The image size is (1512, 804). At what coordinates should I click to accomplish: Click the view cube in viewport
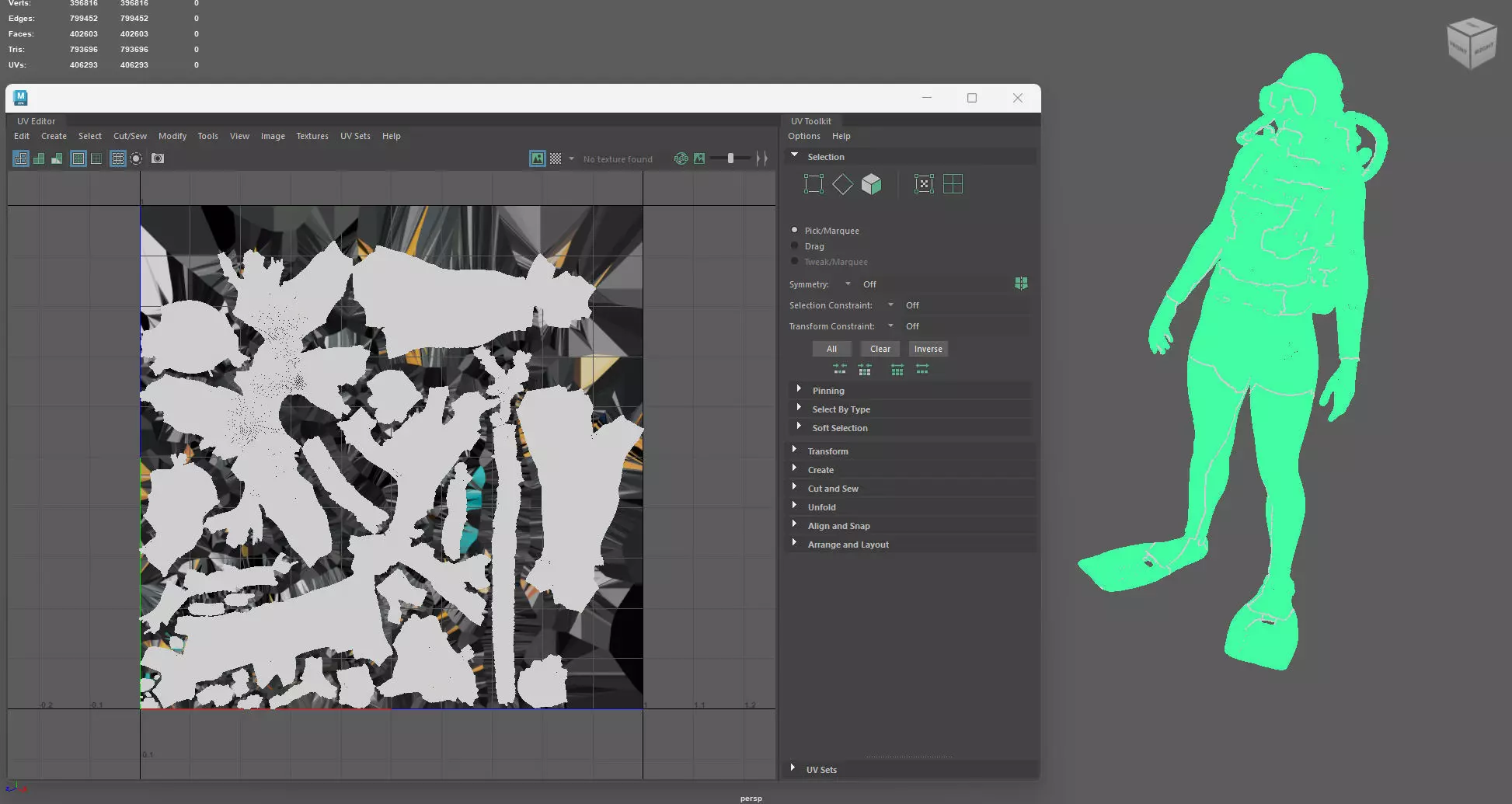coord(1471,44)
